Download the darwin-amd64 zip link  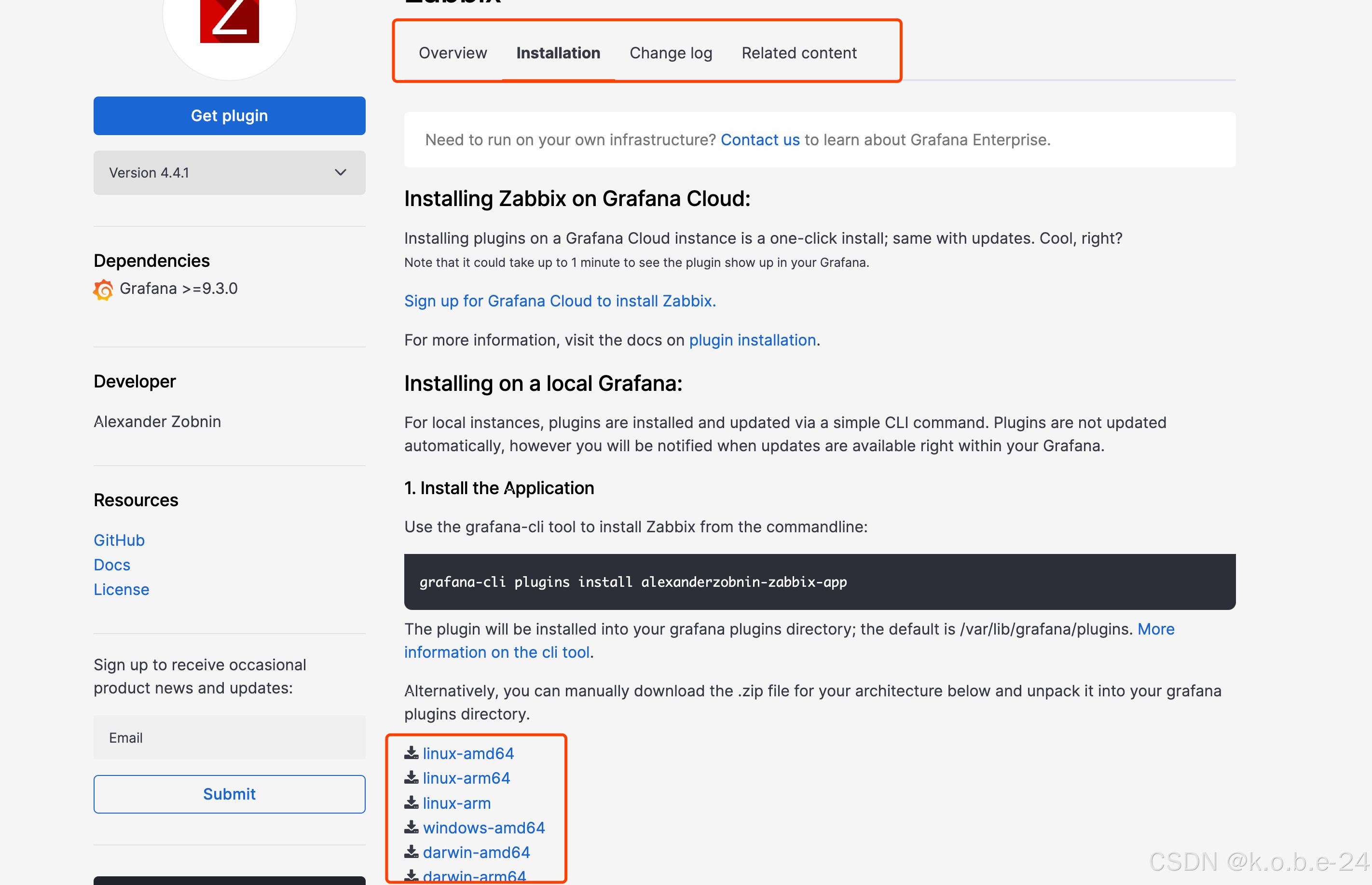coord(476,852)
